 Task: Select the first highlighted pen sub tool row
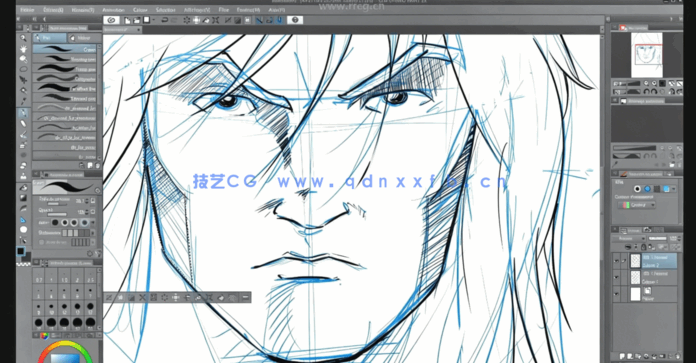tap(65, 49)
